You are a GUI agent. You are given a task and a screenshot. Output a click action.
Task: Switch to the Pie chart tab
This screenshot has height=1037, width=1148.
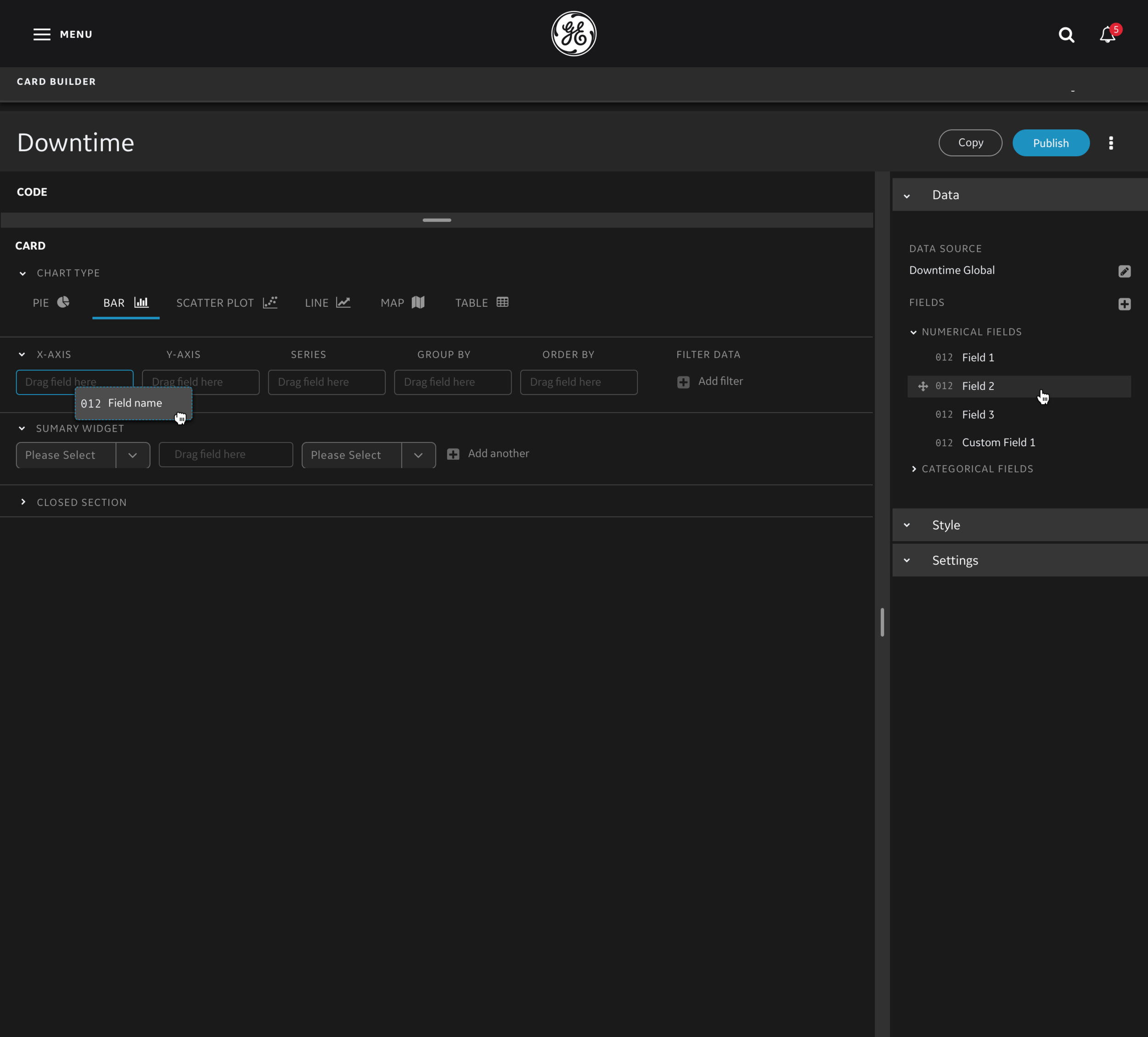(x=51, y=302)
